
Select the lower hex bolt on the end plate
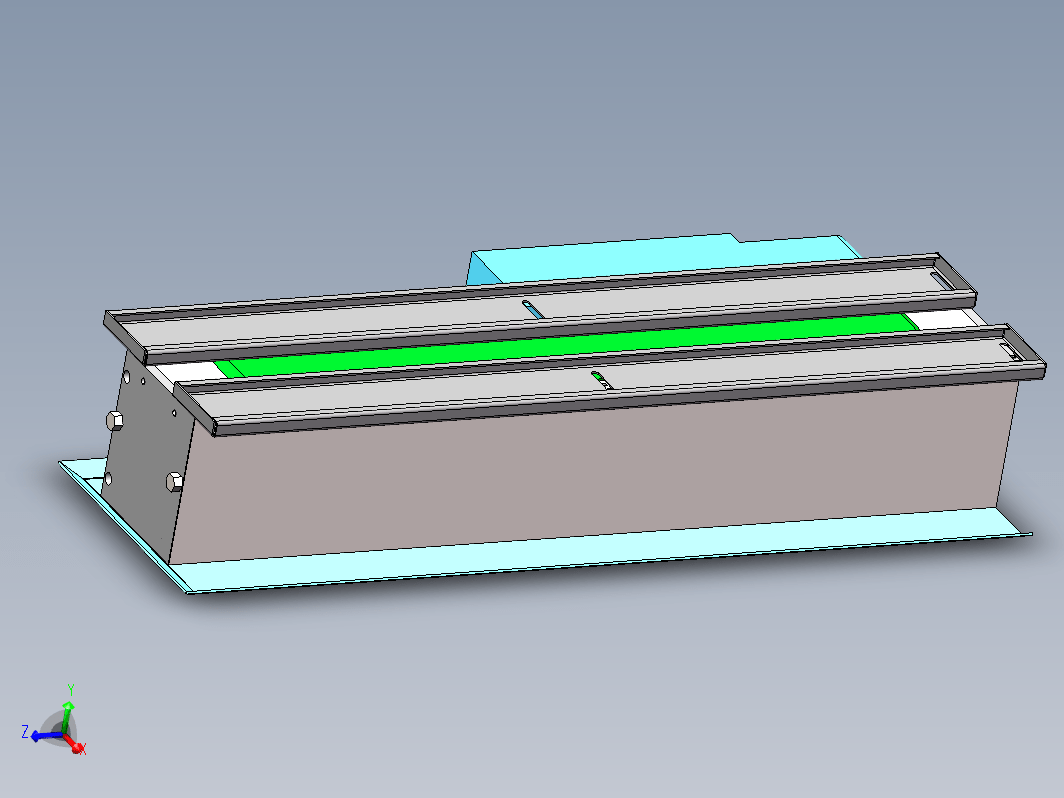(174, 482)
